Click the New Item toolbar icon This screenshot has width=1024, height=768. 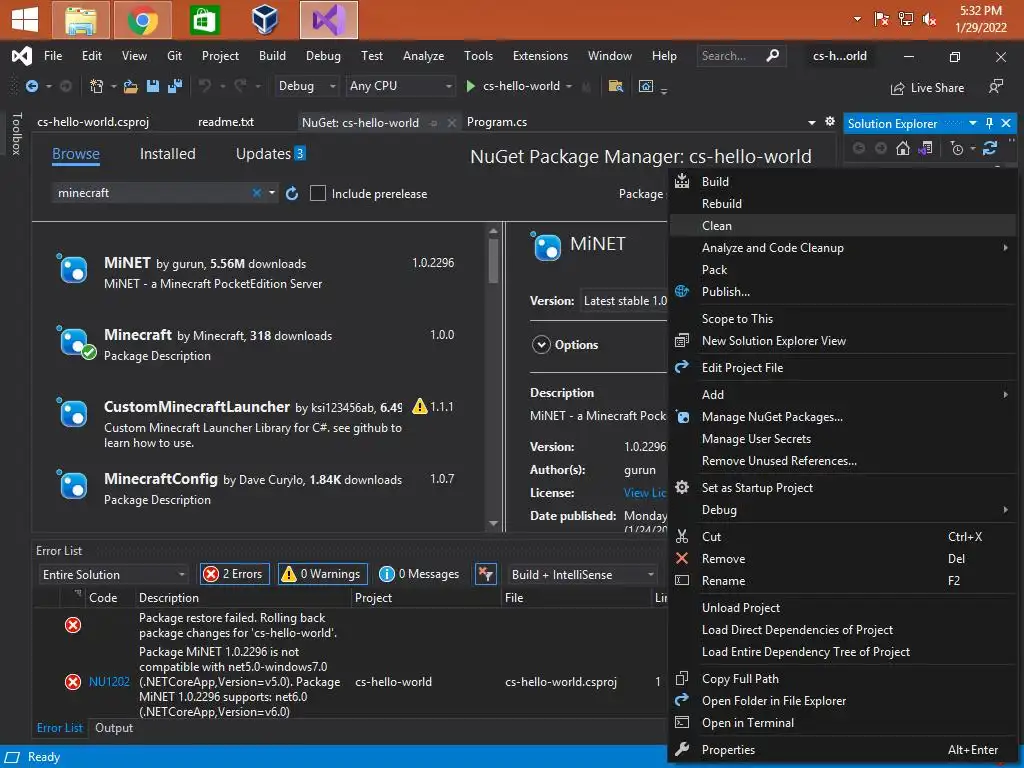tap(97, 86)
